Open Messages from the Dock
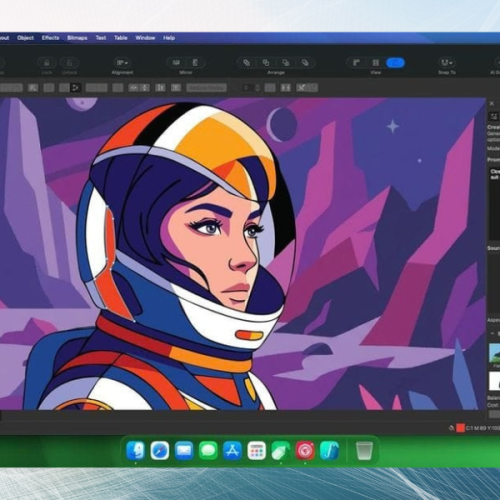This screenshot has height=500, width=500. (x=208, y=450)
